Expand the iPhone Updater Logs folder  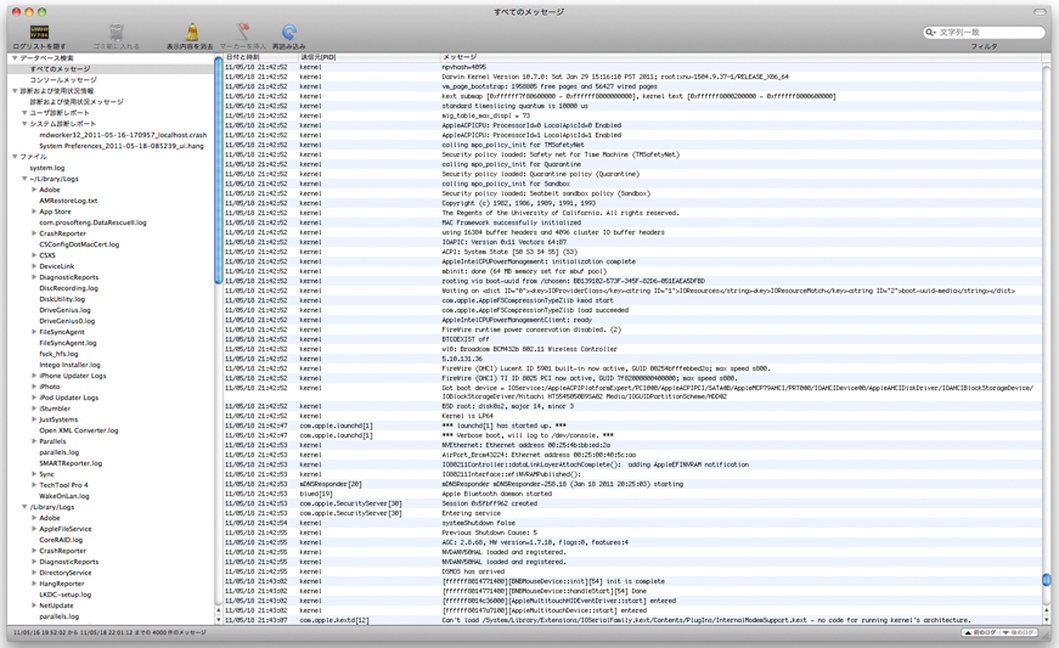(x=34, y=375)
